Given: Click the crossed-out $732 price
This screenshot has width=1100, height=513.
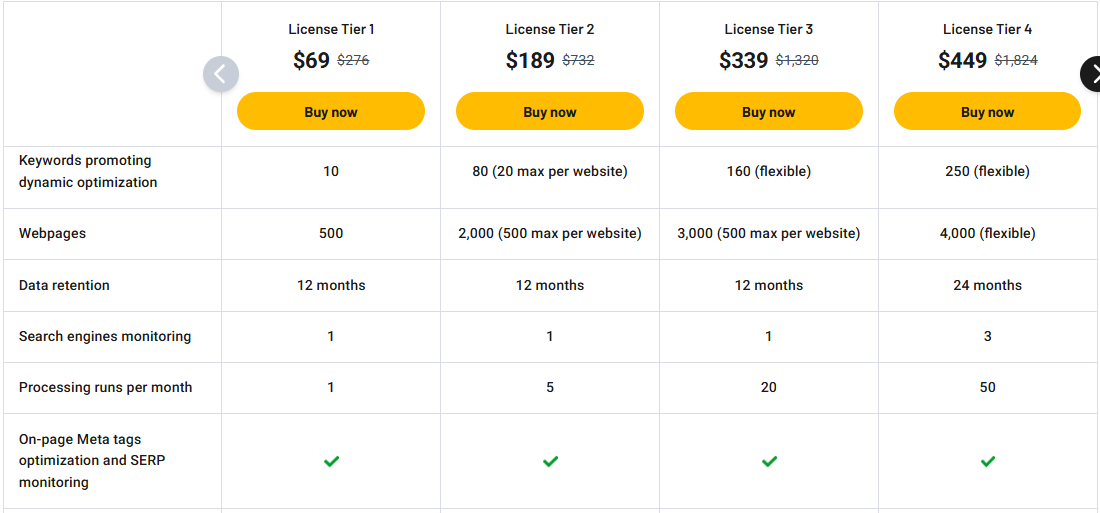Looking at the screenshot, I should (578, 60).
